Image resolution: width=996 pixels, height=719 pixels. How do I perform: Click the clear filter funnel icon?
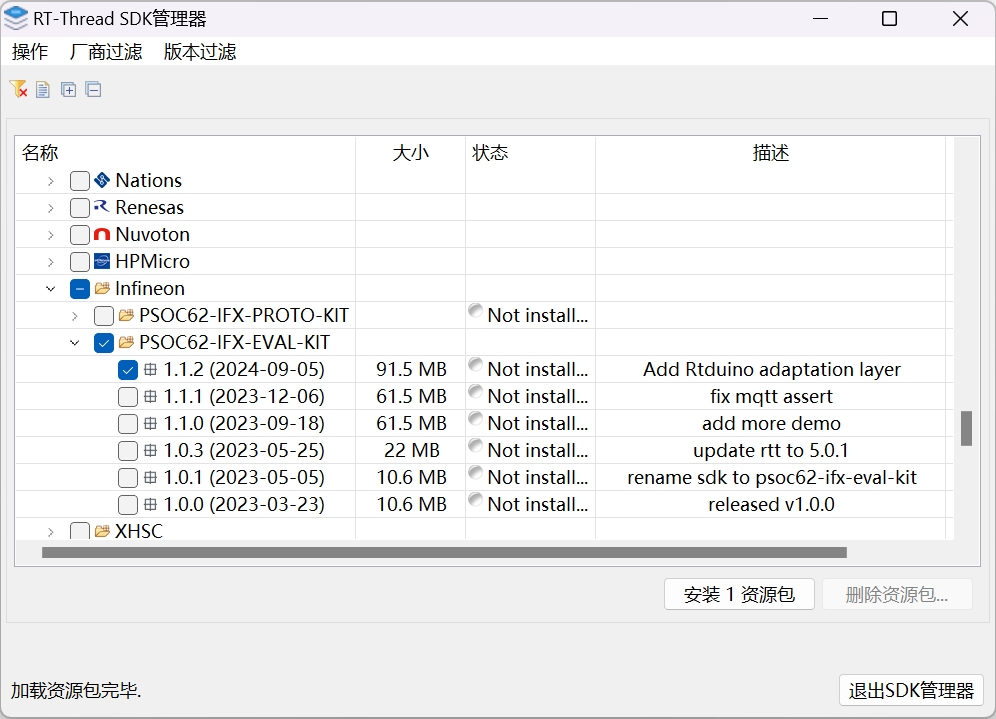[18, 90]
